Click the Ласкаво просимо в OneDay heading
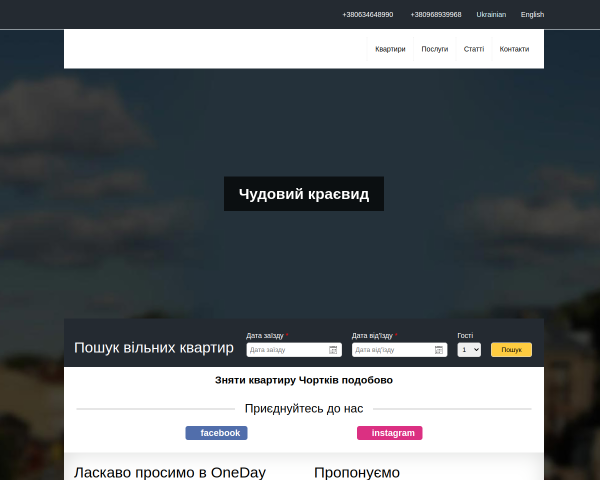 coord(170,473)
